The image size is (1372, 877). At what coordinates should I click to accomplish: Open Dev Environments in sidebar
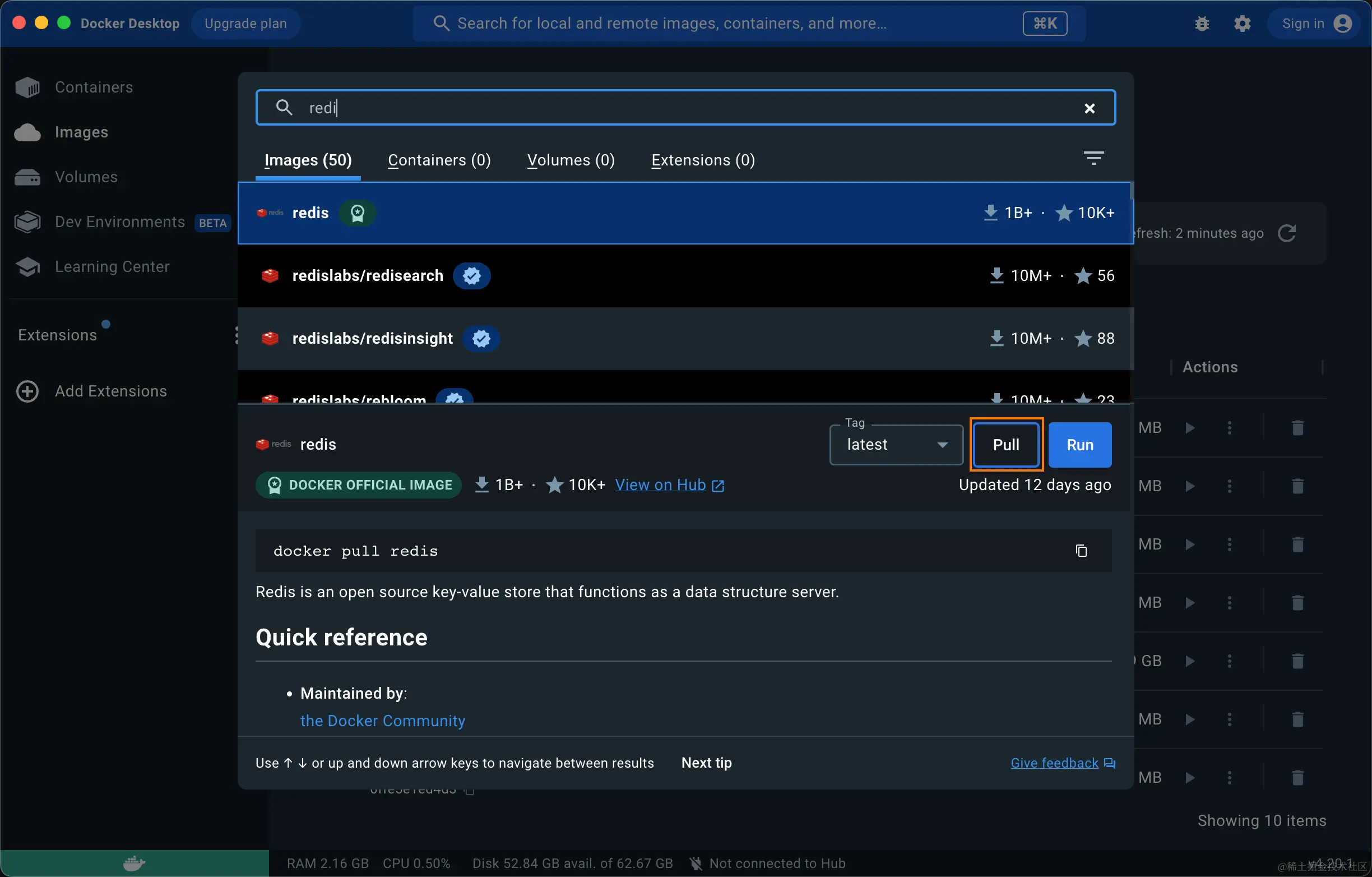point(122,222)
